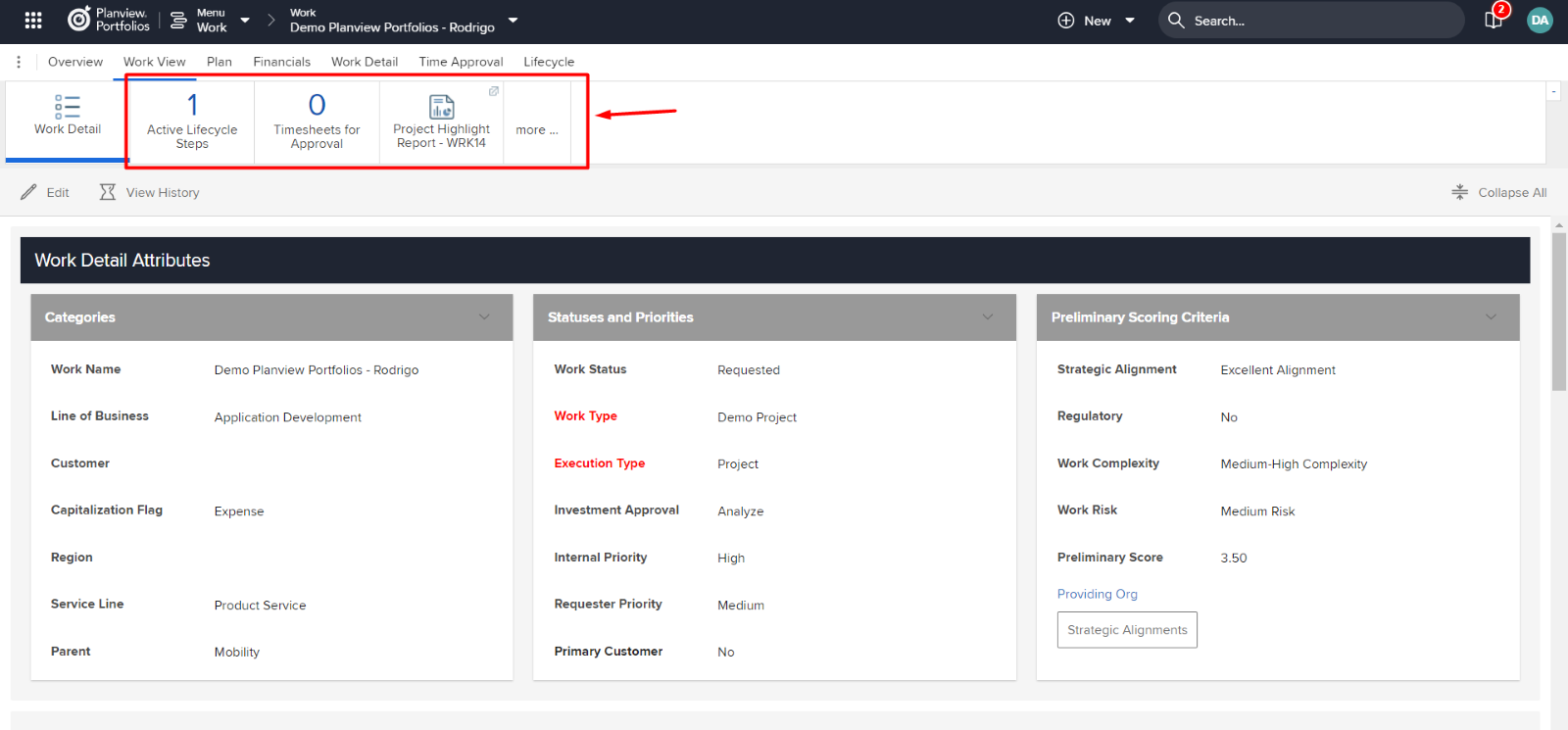Open the app launcher grid icon

coord(33,20)
